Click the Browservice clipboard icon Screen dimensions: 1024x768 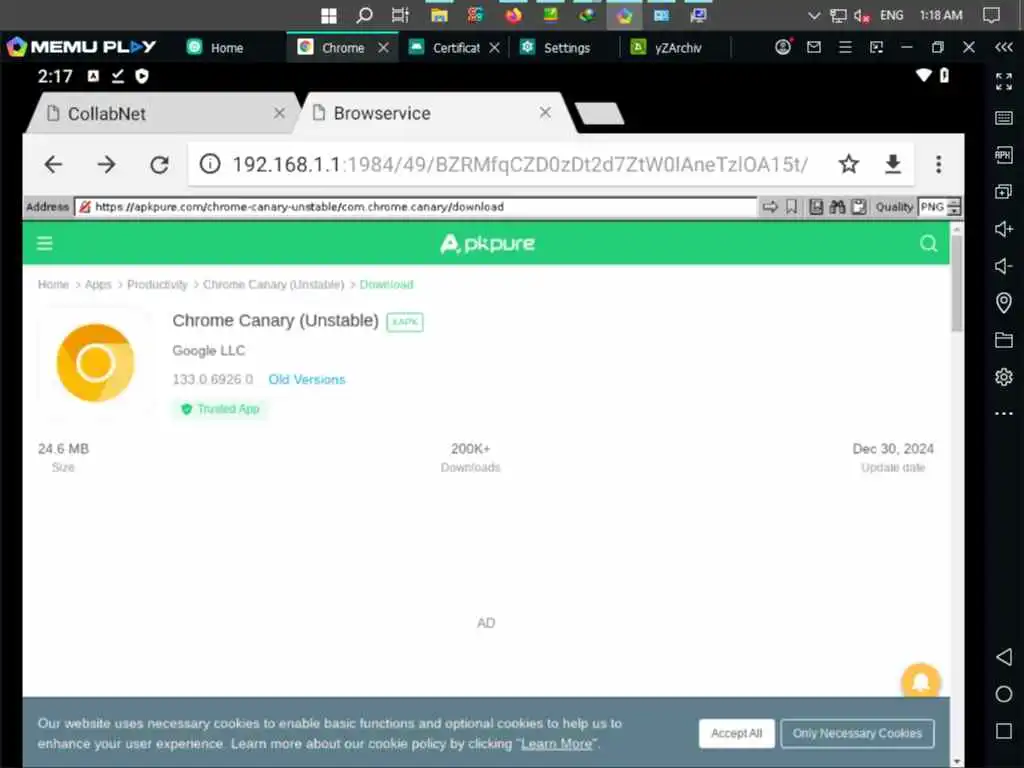click(x=859, y=207)
